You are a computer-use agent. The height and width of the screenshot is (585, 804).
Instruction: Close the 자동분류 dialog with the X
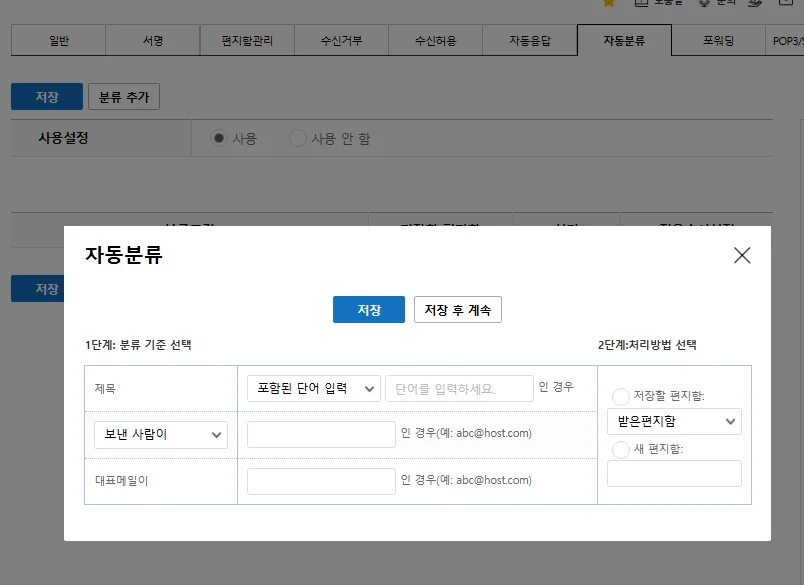(x=741, y=255)
